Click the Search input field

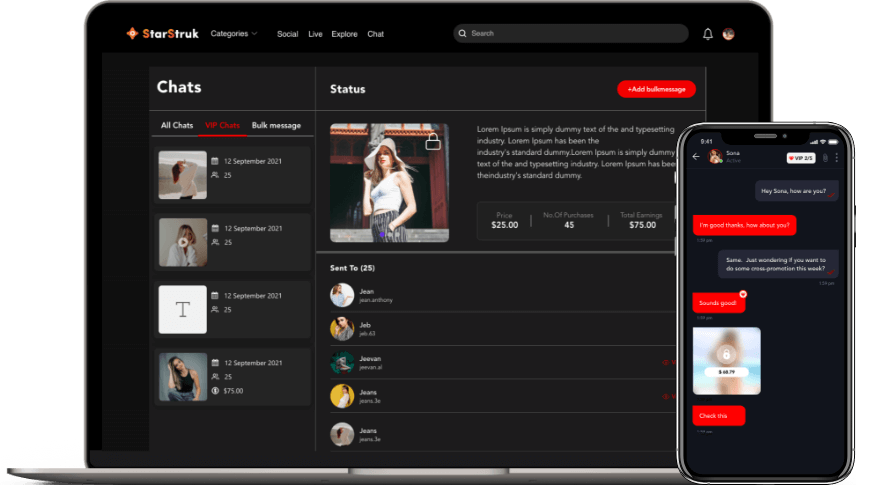coord(571,33)
